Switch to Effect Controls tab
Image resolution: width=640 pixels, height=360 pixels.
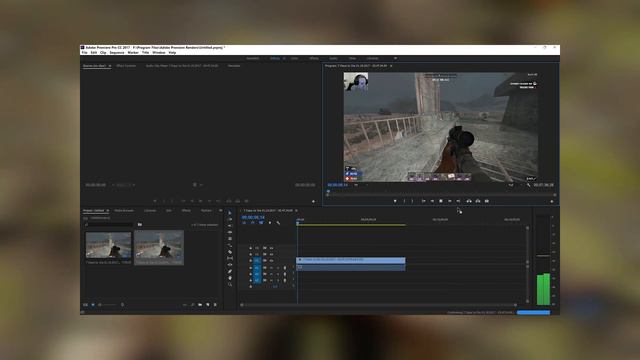pyautogui.click(x=126, y=66)
